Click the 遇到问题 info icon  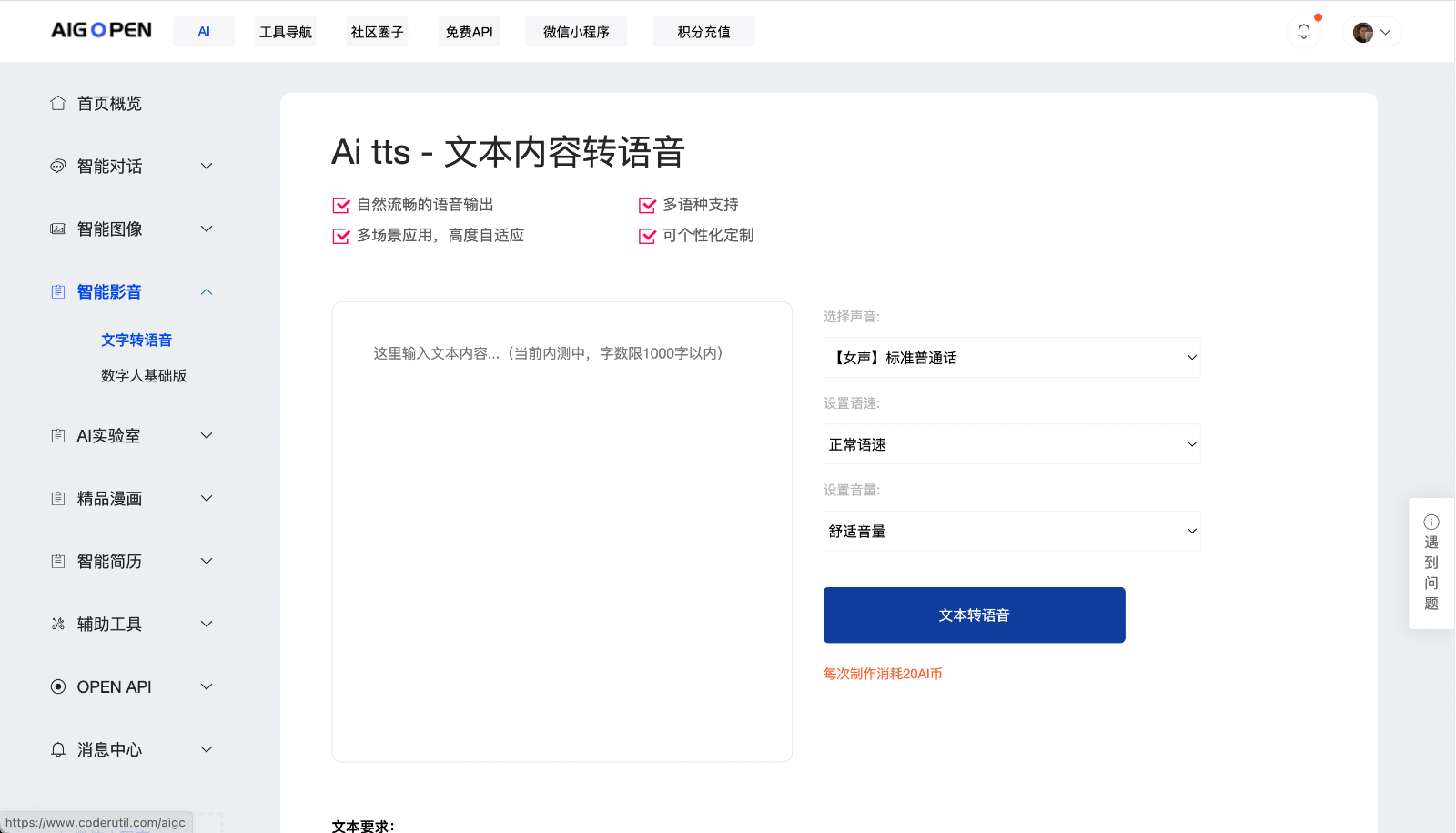click(1431, 522)
